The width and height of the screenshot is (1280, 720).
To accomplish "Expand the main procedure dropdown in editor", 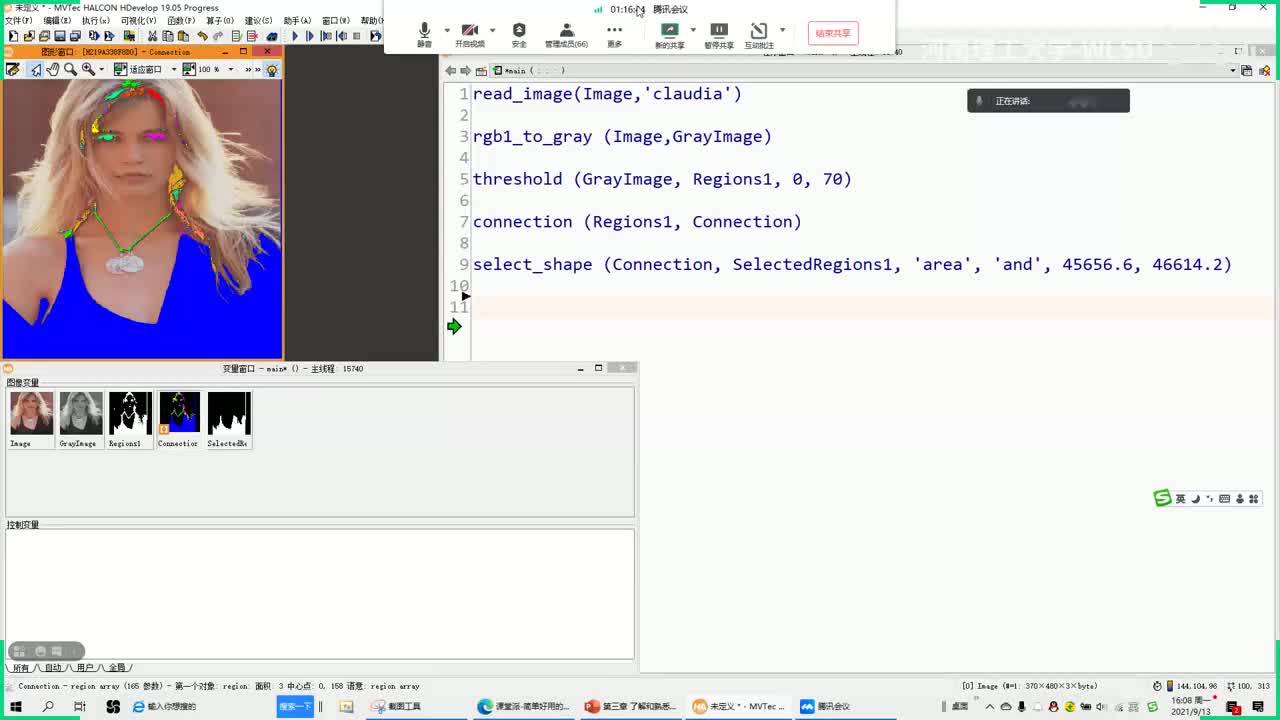I will pos(1232,71).
